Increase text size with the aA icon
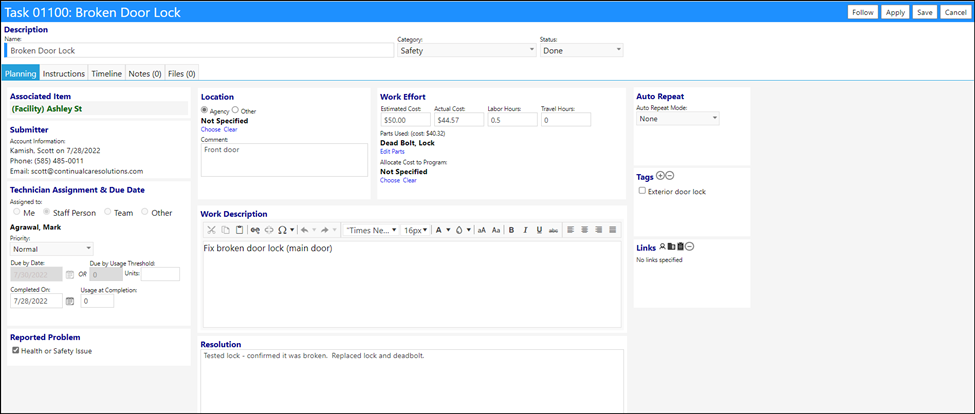Viewport: 975px width, 414px height. [x=481, y=230]
